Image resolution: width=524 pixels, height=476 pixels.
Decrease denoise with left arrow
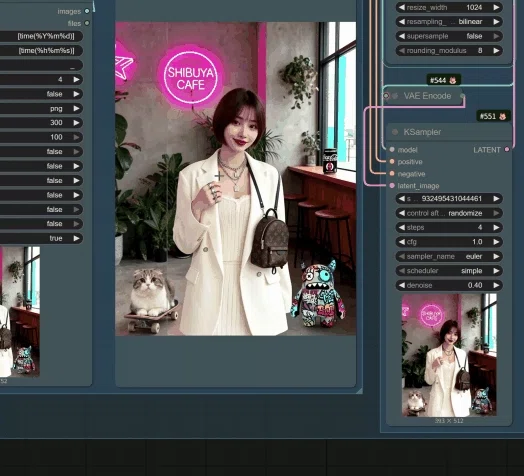tap(402, 285)
